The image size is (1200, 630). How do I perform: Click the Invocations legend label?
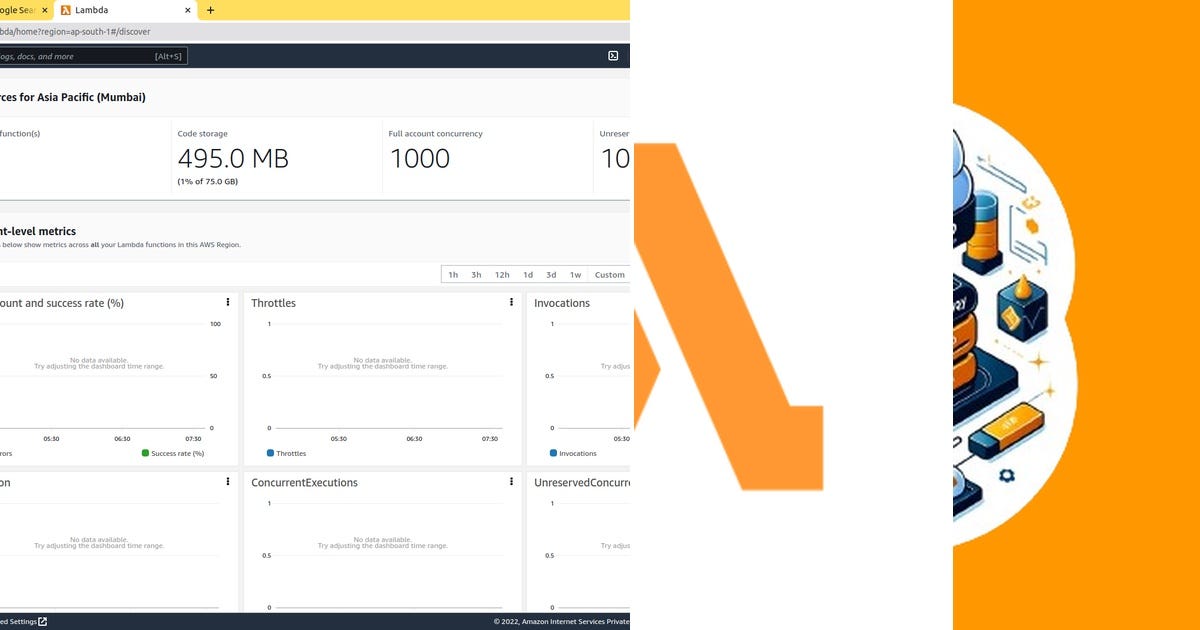pyautogui.click(x=578, y=453)
